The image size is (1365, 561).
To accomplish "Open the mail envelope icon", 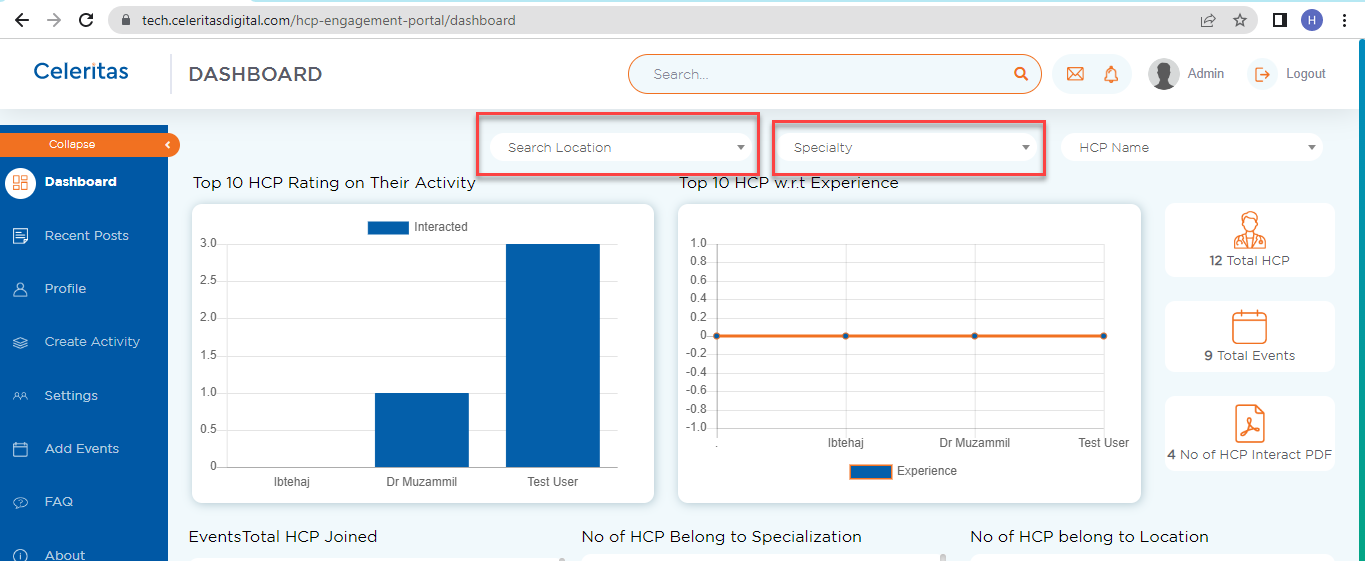I will pyautogui.click(x=1075, y=74).
